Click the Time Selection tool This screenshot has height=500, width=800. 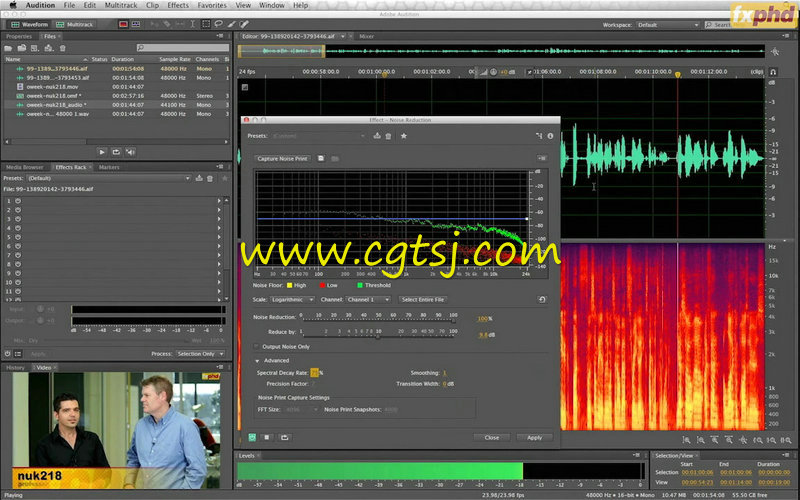pyautogui.click(x=193, y=24)
